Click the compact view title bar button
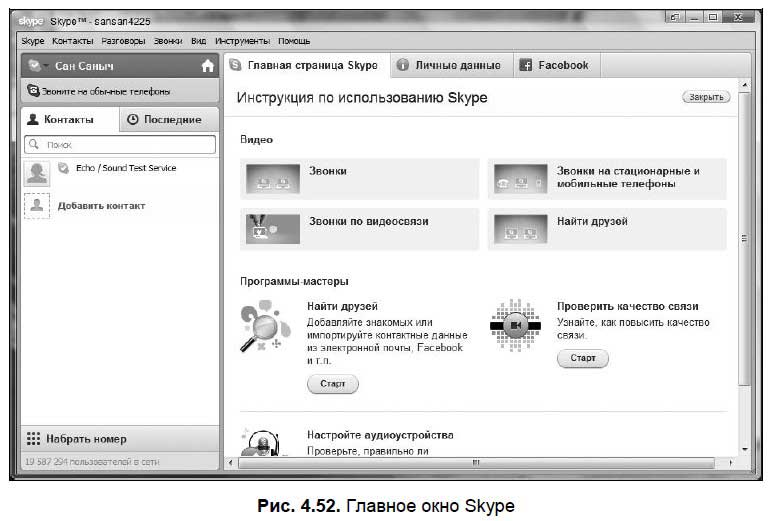 [675, 17]
